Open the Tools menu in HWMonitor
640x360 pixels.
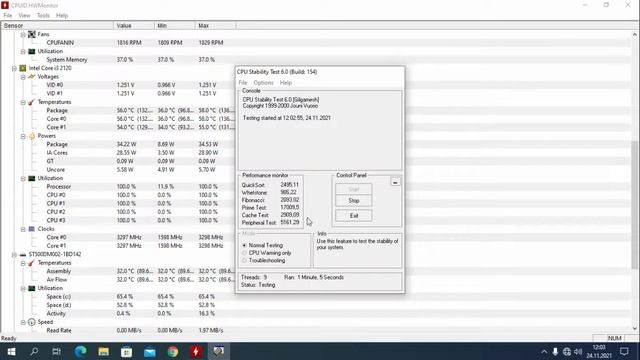pos(43,16)
